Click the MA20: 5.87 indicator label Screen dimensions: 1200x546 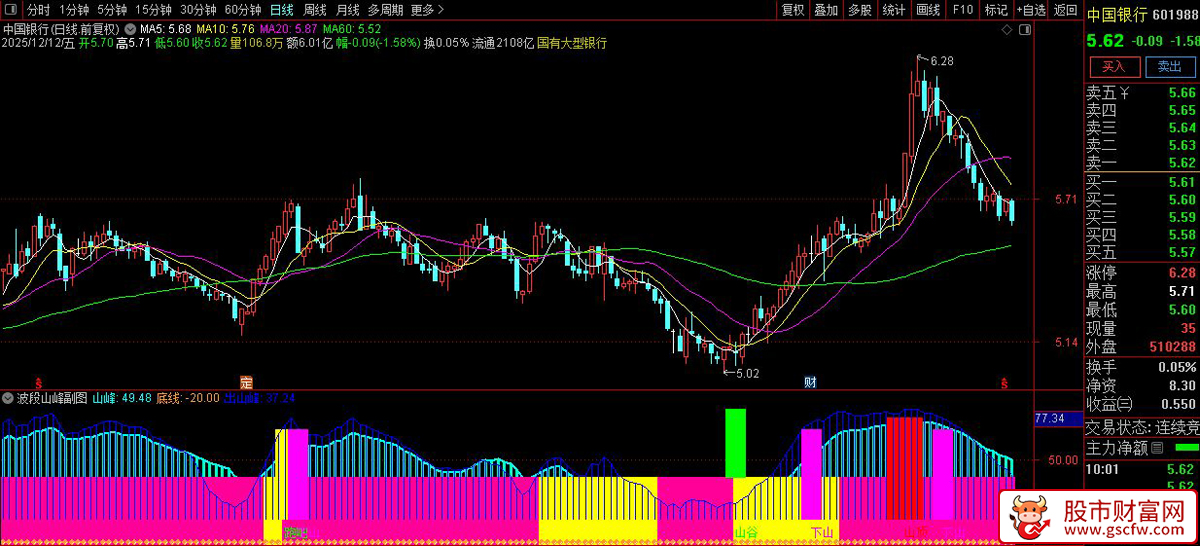point(289,29)
